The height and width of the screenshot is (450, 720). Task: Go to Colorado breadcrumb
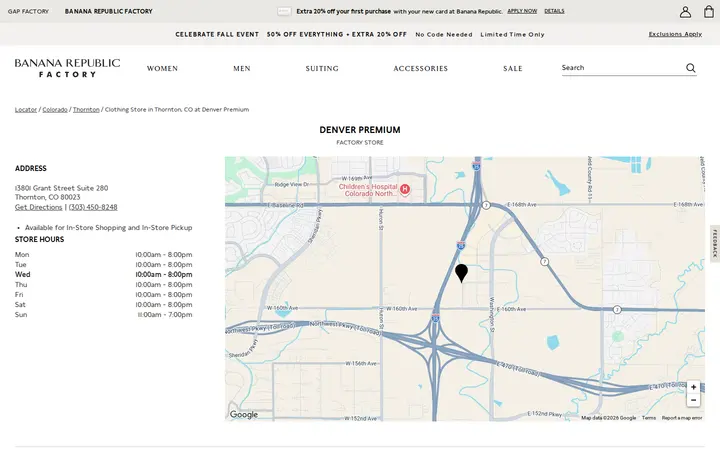pyautogui.click(x=55, y=109)
